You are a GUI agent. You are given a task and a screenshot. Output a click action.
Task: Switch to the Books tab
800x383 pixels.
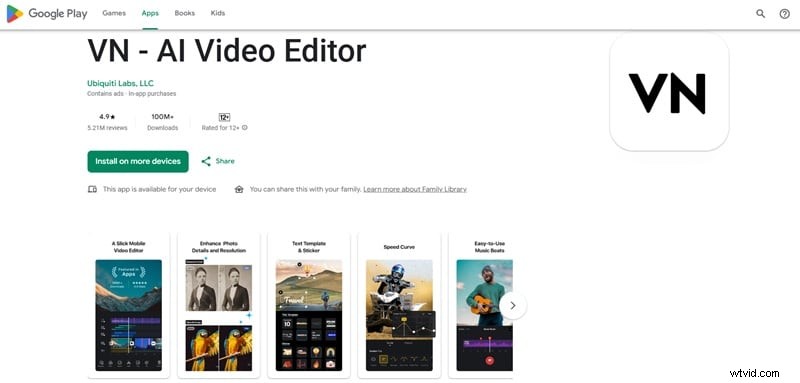pyautogui.click(x=185, y=13)
